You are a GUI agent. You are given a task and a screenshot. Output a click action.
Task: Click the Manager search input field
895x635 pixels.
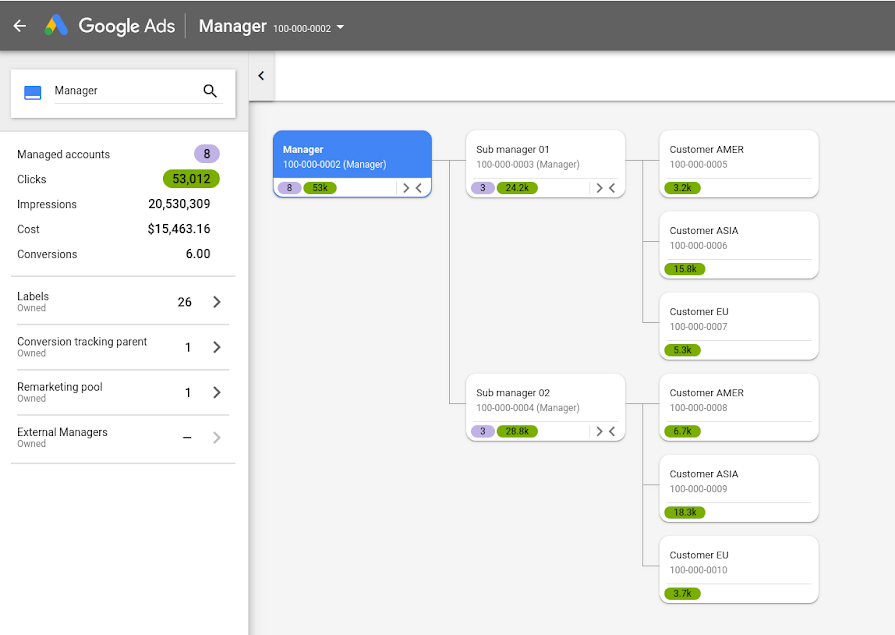(120, 90)
